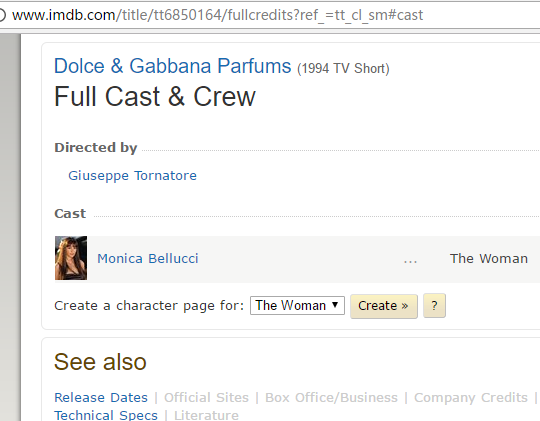The height and width of the screenshot is (421, 540).
Task: Click the Official Sites link
Action: click(x=206, y=398)
